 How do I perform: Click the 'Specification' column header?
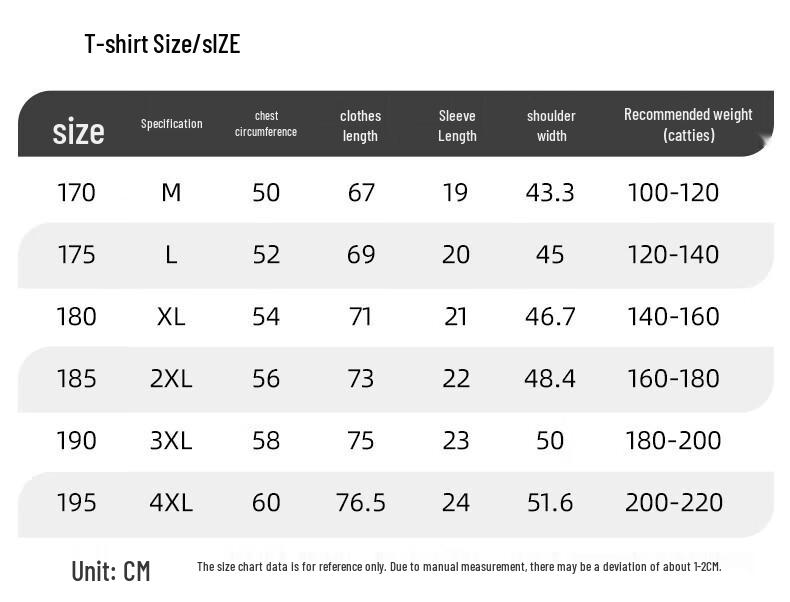click(x=171, y=124)
